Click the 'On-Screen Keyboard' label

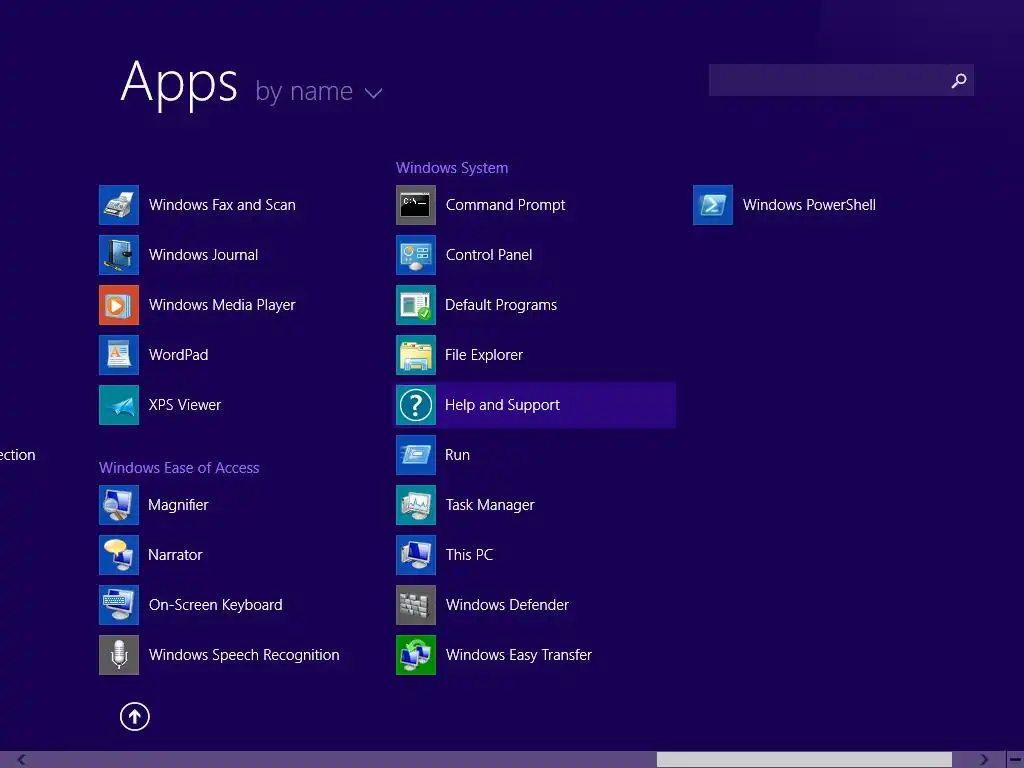tap(216, 605)
